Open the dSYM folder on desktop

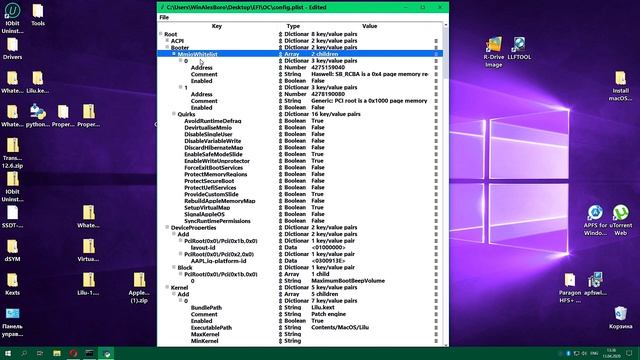point(12,250)
